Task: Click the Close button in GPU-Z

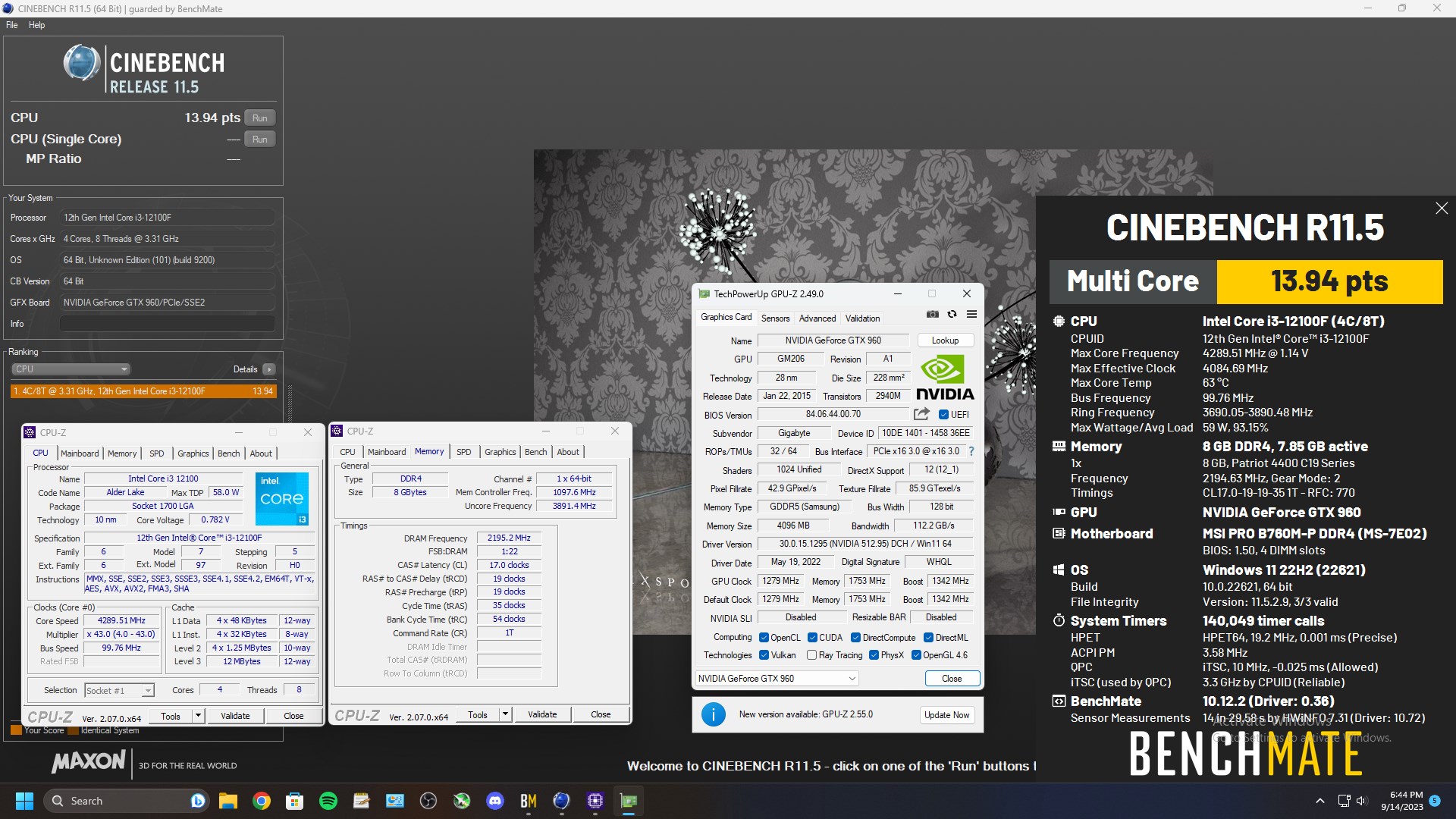Action: coord(952,679)
